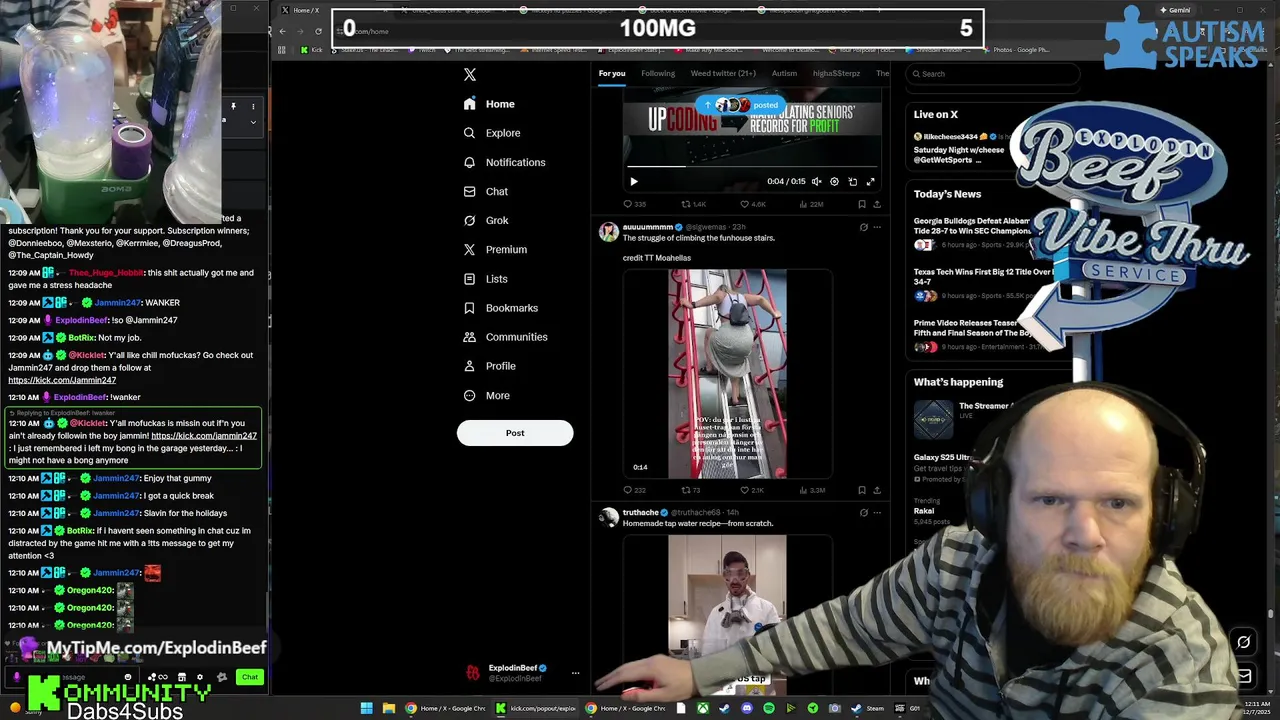Click the green Chat send button
The width and height of the screenshot is (1280, 720).
point(250,677)
